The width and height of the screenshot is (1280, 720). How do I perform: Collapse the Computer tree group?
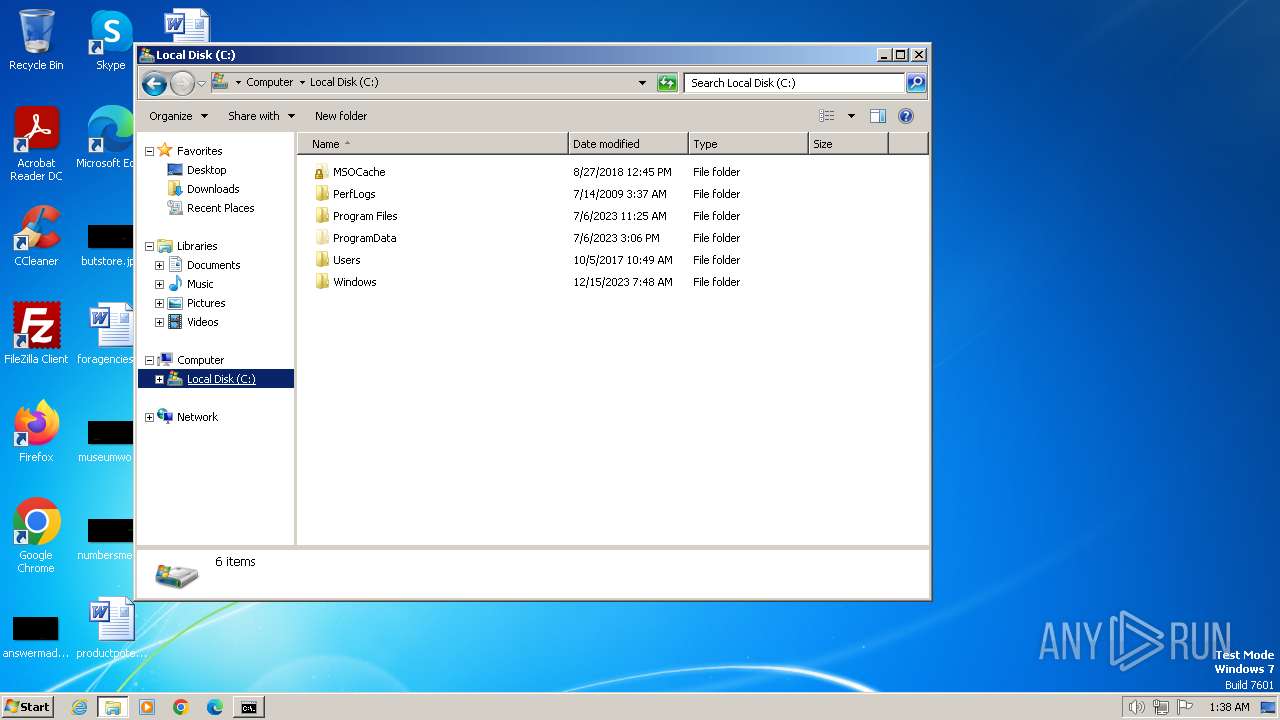click(149, 360)
